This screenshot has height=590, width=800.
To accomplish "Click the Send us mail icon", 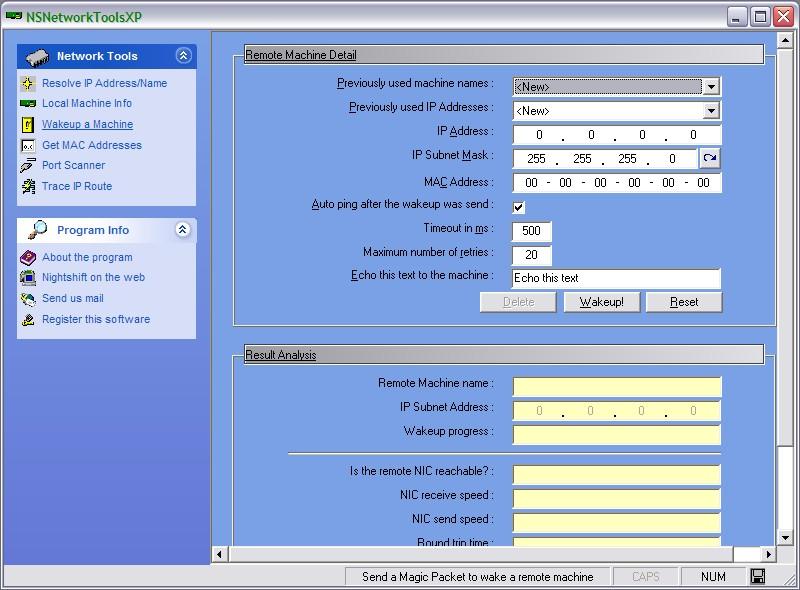I will pos(28,299).
